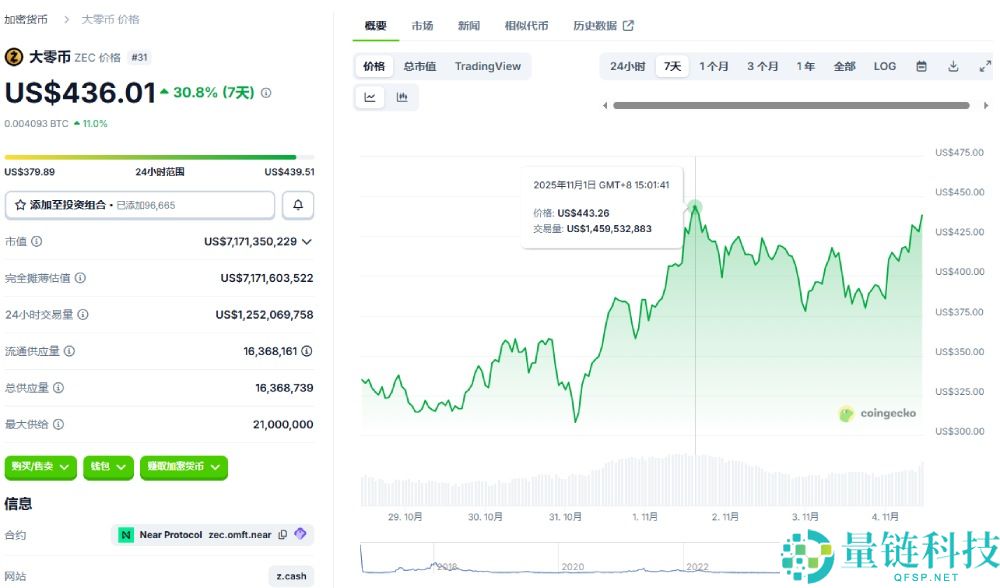
Task: Switch to line chart view icon
Action: [370, 97]
